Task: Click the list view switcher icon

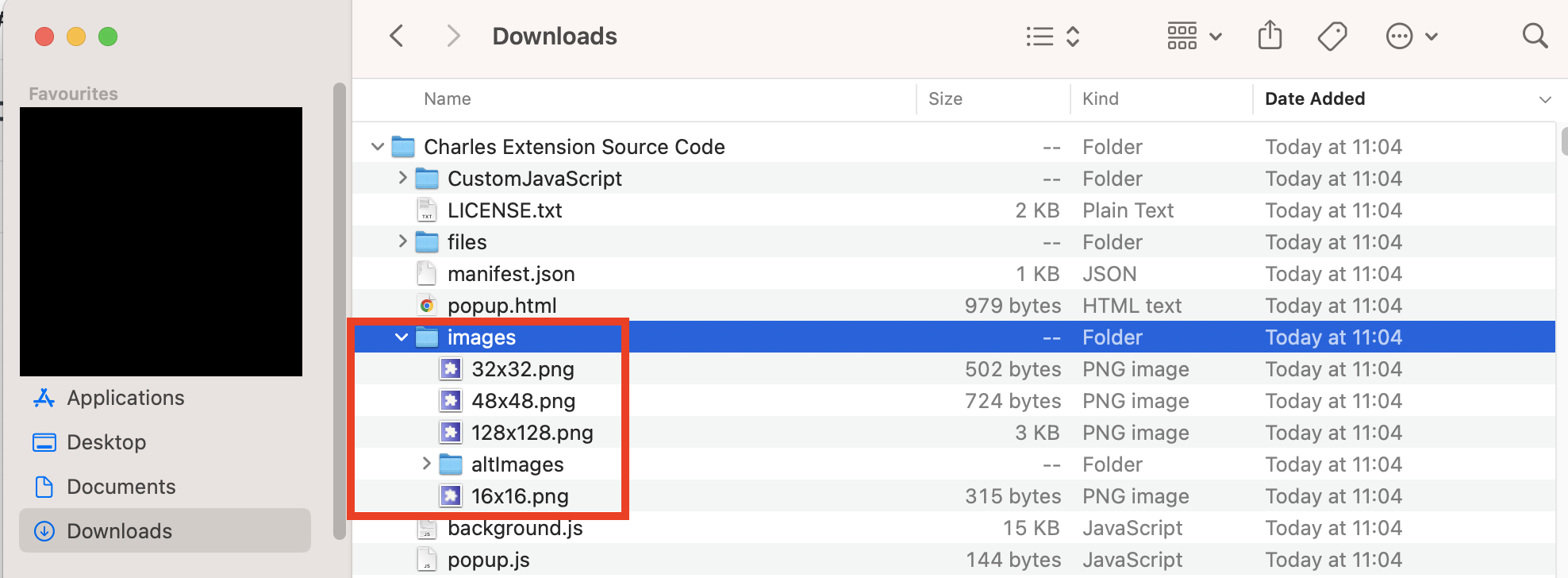Action: 1052,37
